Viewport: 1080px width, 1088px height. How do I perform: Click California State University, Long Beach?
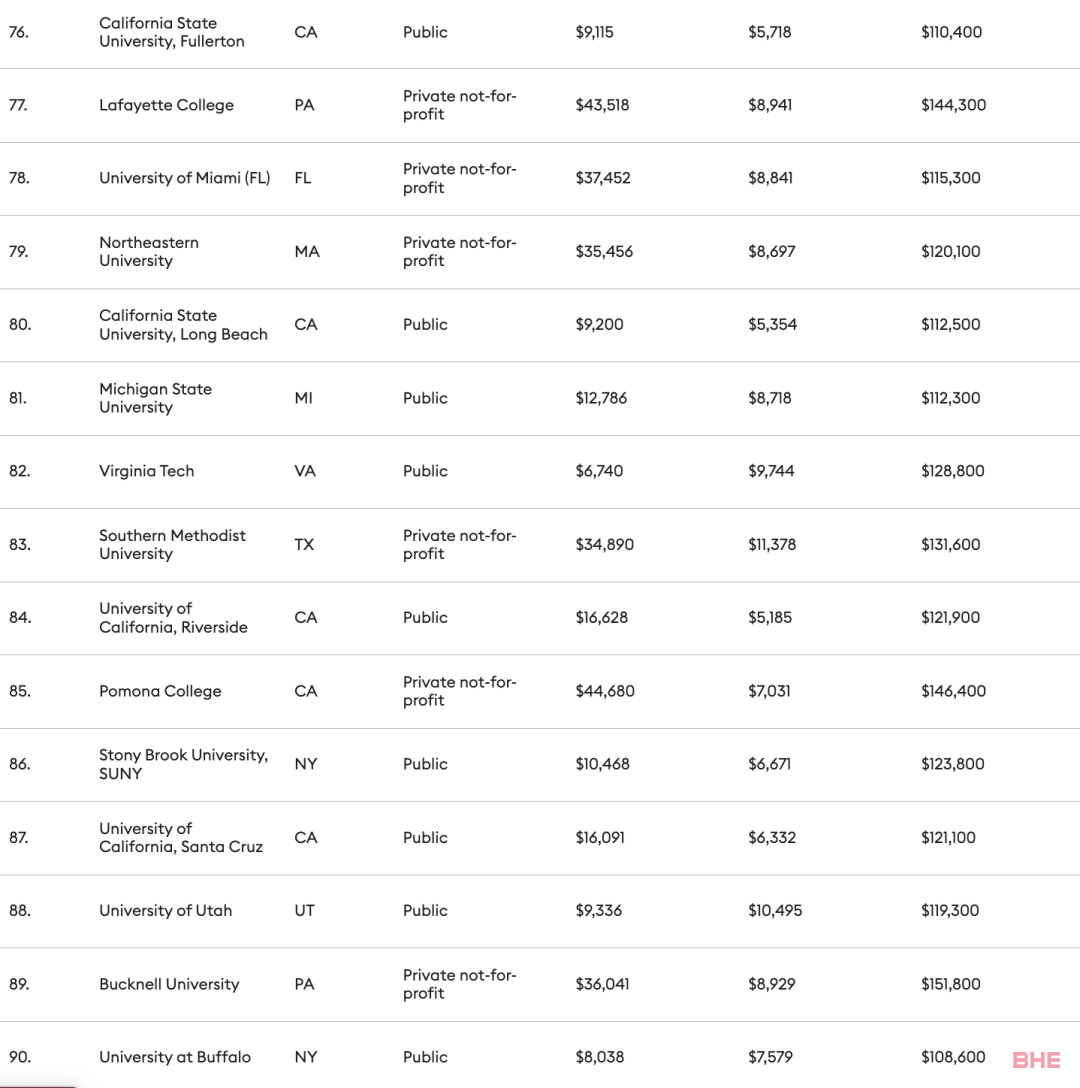183,325
